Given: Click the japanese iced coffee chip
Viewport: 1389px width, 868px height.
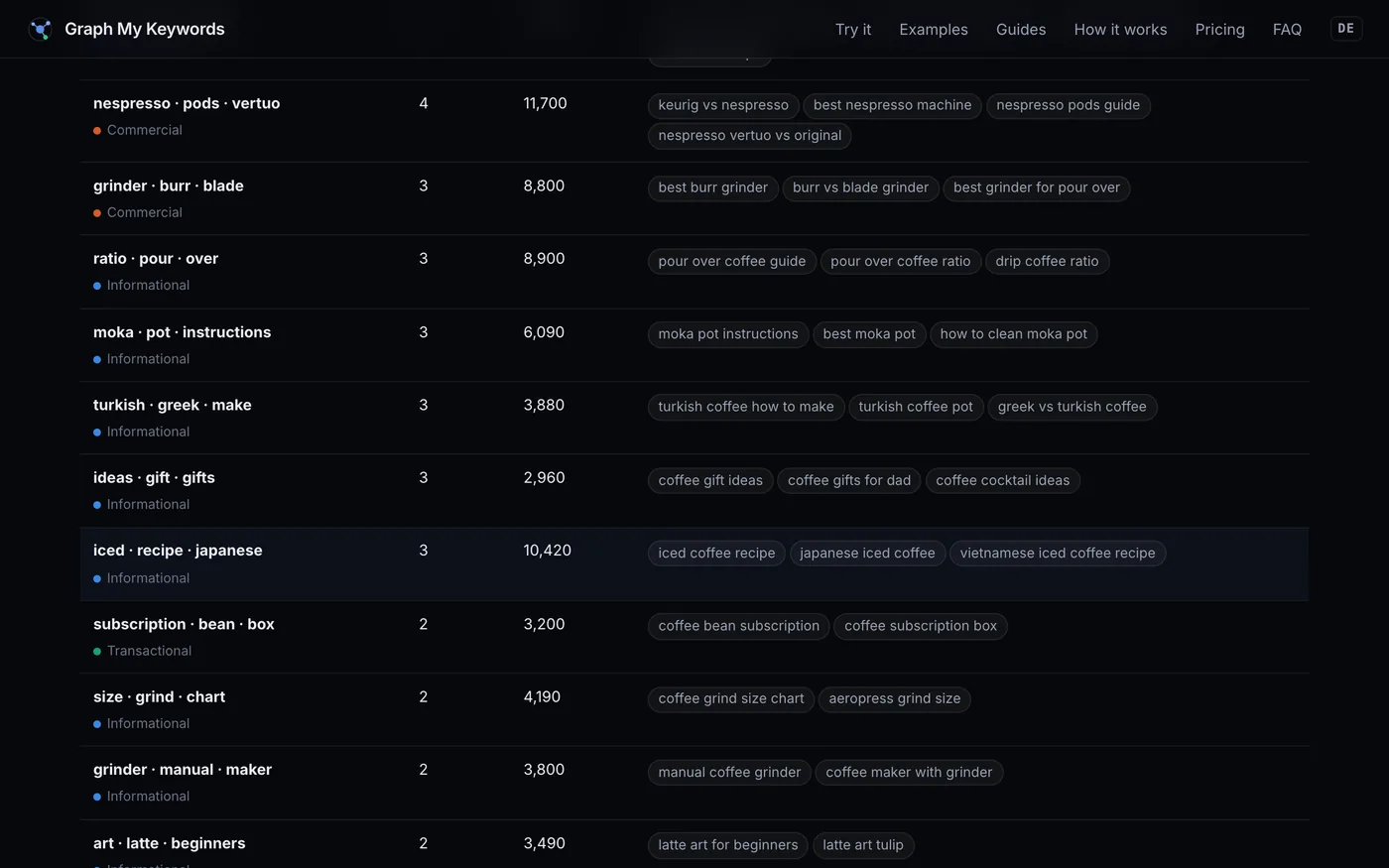Looking at the screenshot, I should [x=867, y=554].
